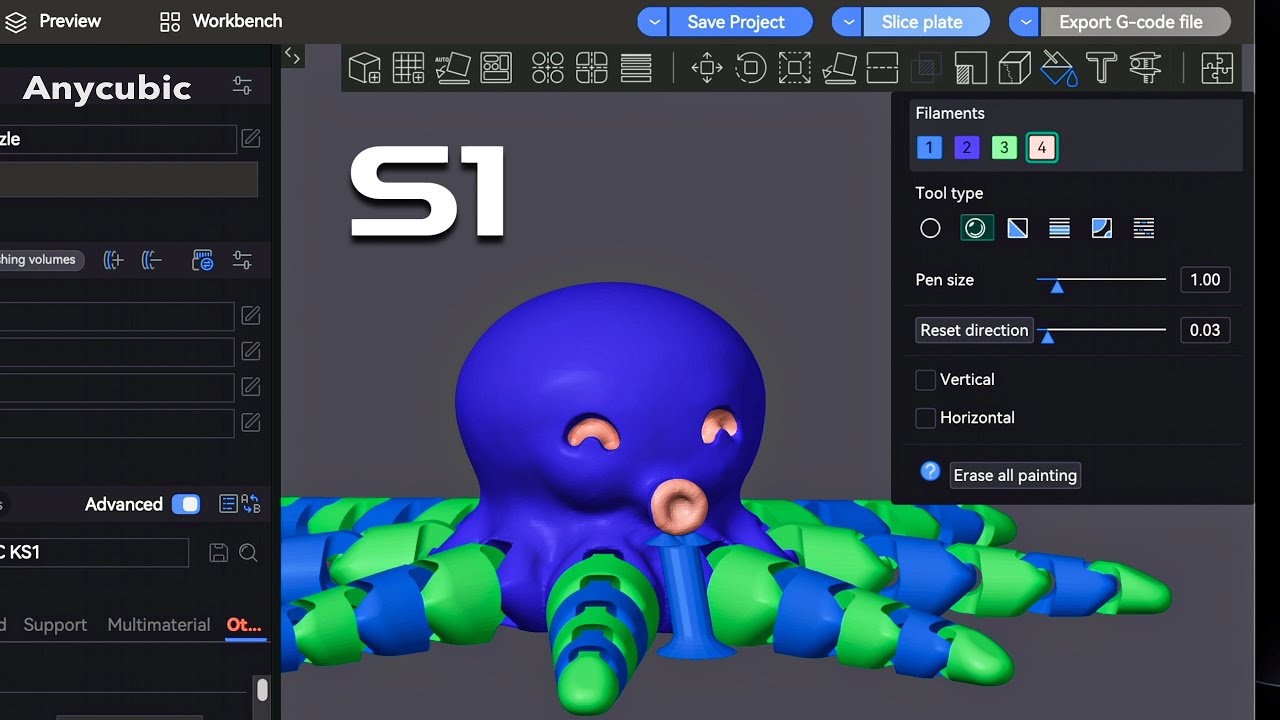Open the Save Project dropdown arrow
Screen dimensions: 1280x720
pyautogui.click(x=652, y=22)
